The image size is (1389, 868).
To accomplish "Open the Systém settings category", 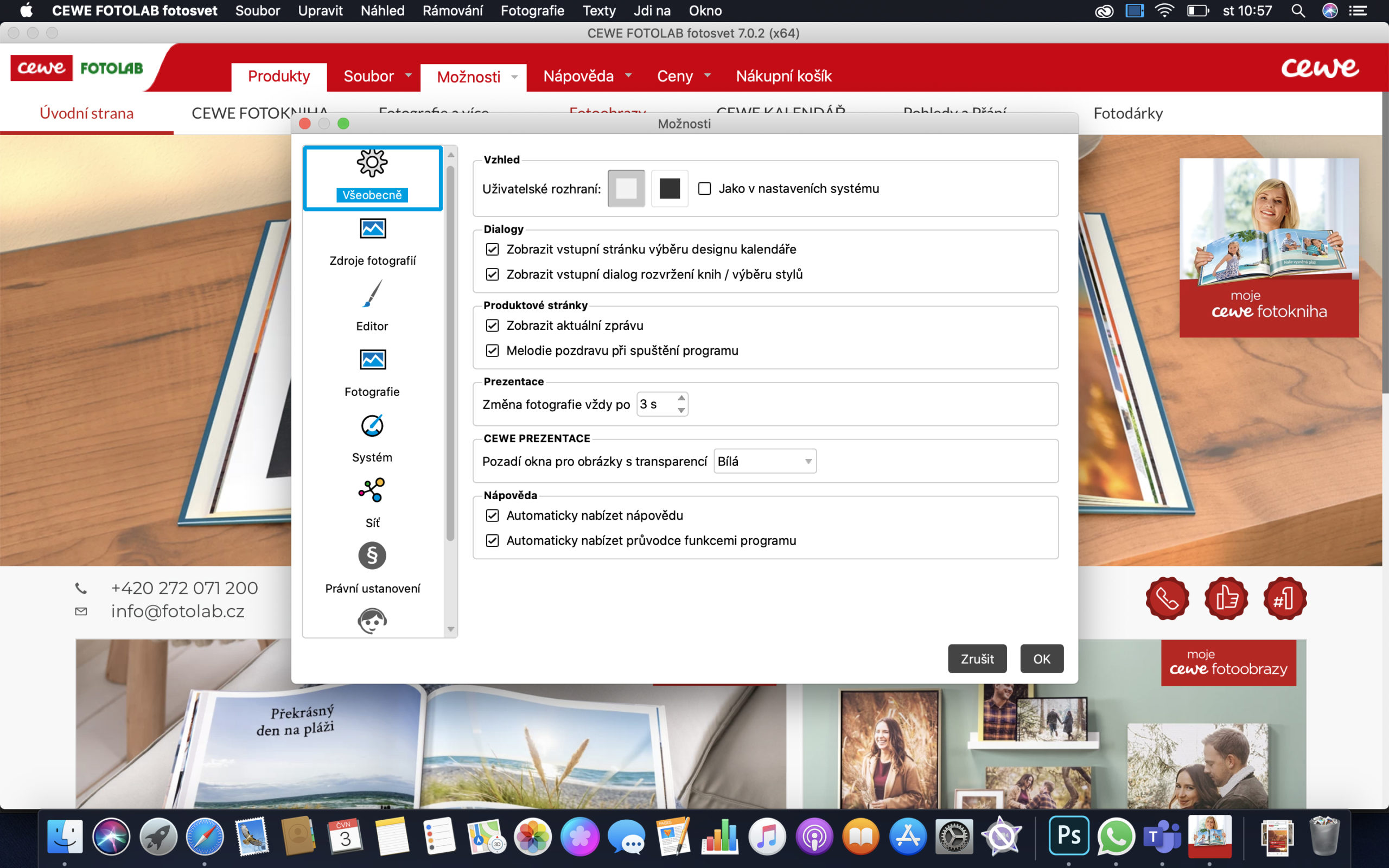I will 373,438.
